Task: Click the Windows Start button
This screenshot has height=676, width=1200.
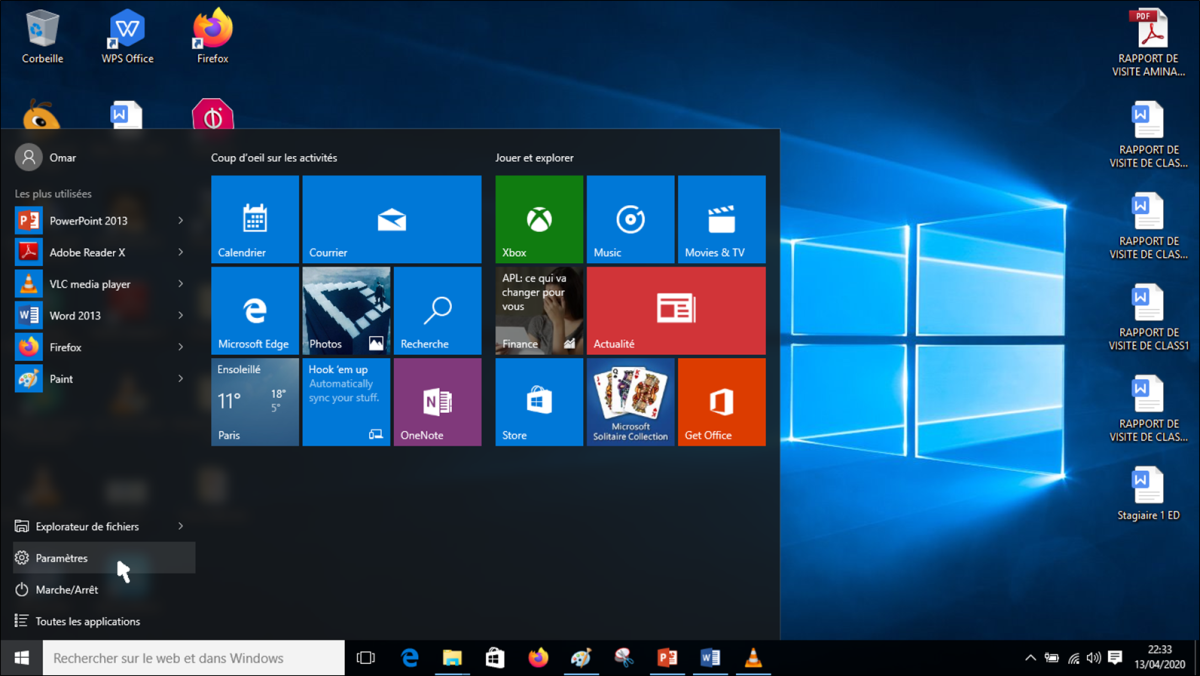Action: (21, 658)
